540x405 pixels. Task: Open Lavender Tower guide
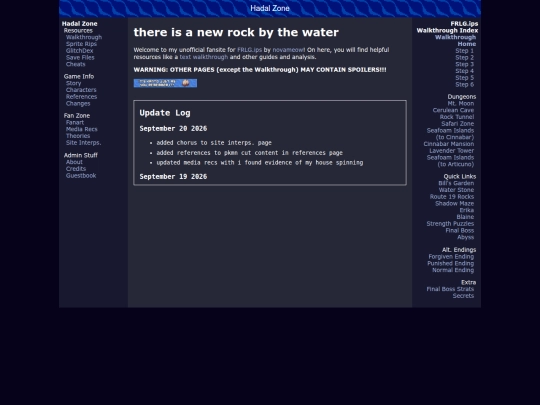[x=451, y=151]
